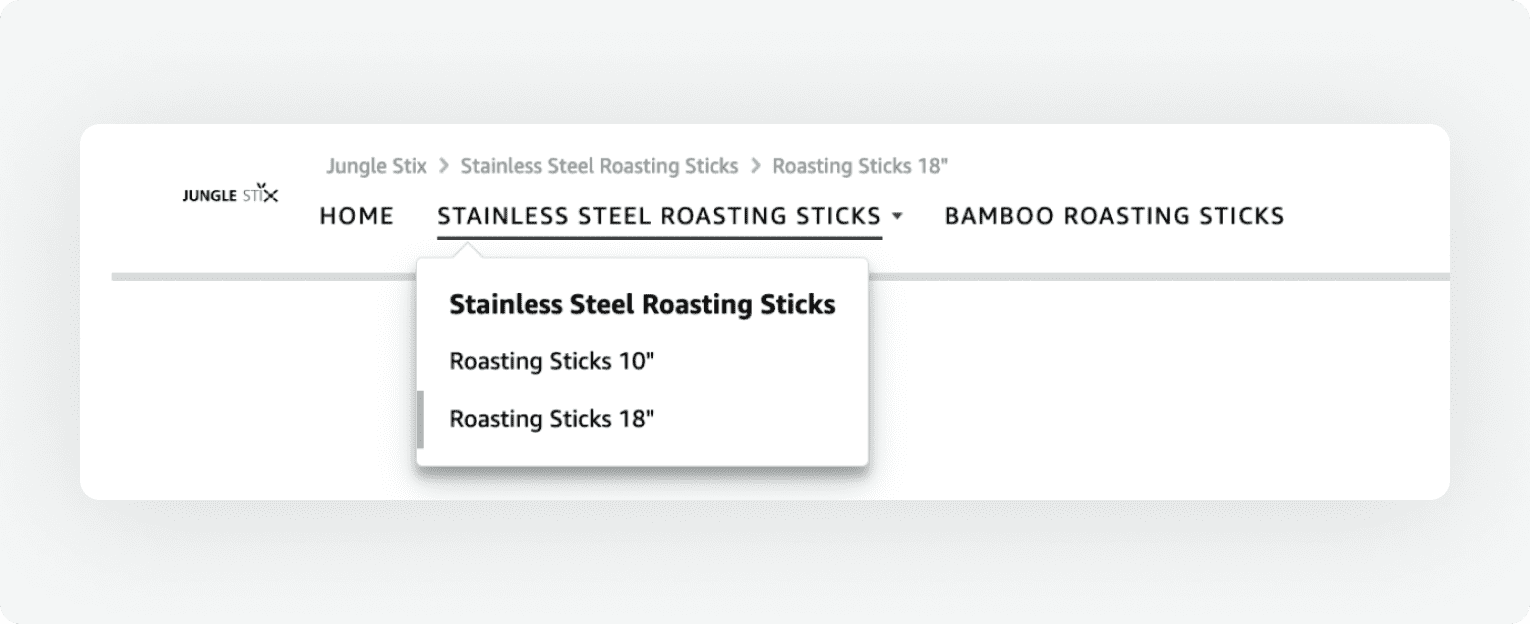
Task: Click the gray selection bar beside Roasting Sticks 18"
Action: click(421, 419)
